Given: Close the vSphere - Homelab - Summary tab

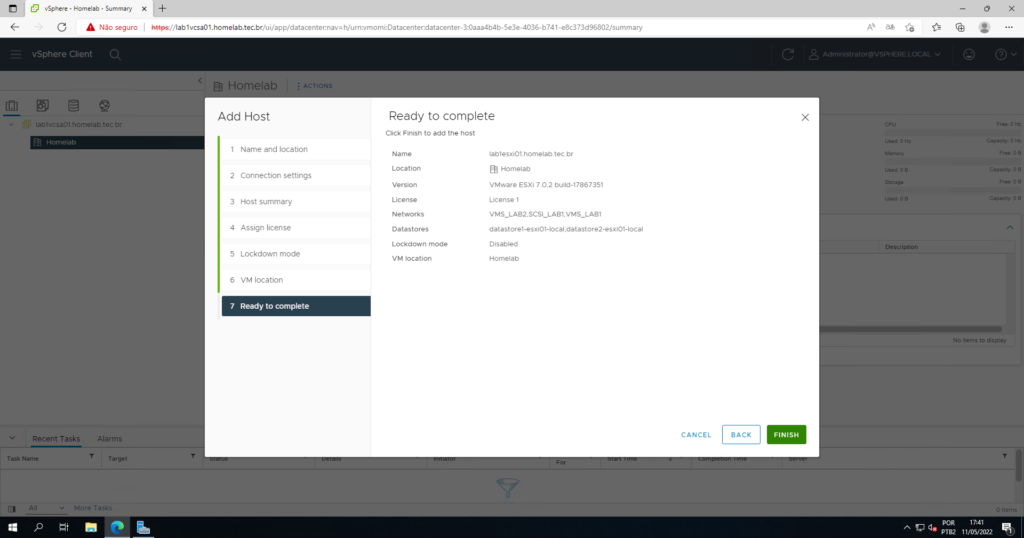Looking at the screenshot, I should tap(144, 8).
